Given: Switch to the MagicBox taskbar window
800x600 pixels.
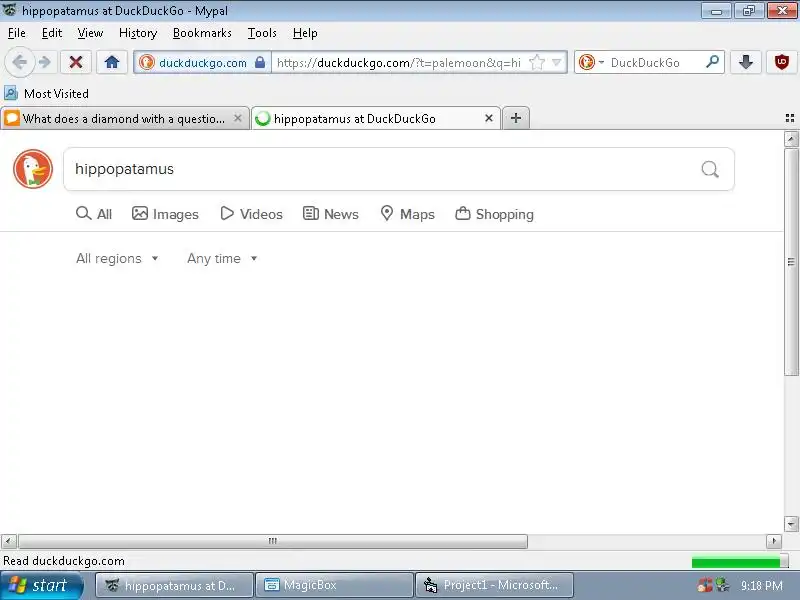Looking at the screenshot, I should pos(334,585).
